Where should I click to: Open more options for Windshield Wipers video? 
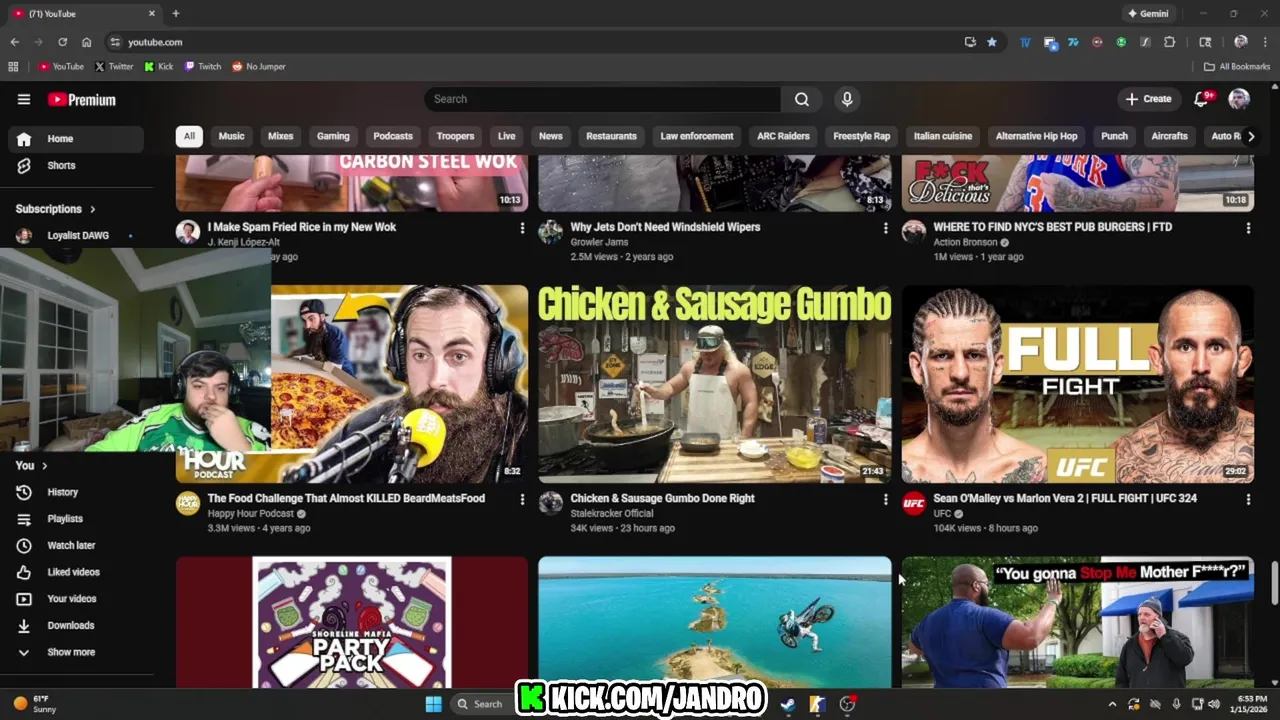[885, 228]
